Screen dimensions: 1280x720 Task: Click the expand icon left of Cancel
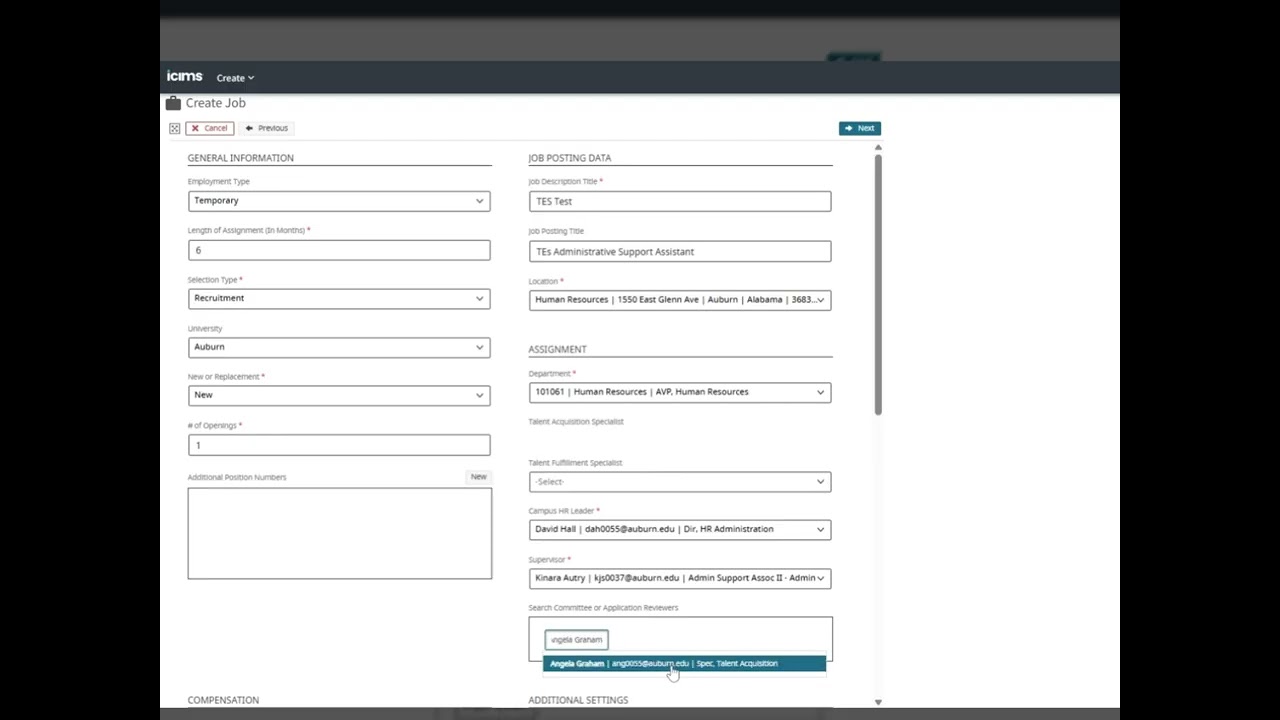[175, 128]
